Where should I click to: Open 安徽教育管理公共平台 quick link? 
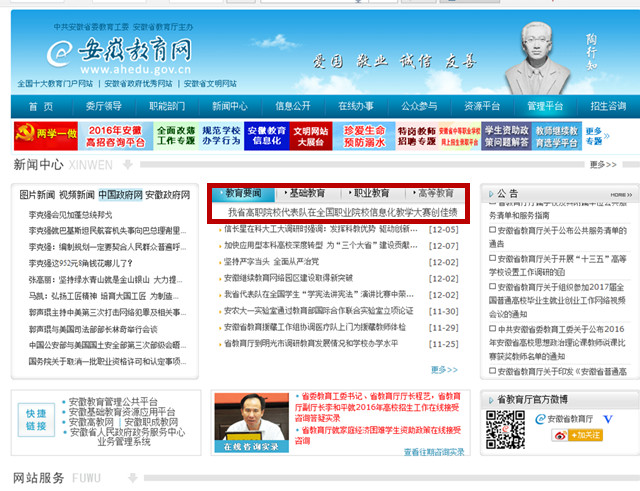tap(113, 402)
